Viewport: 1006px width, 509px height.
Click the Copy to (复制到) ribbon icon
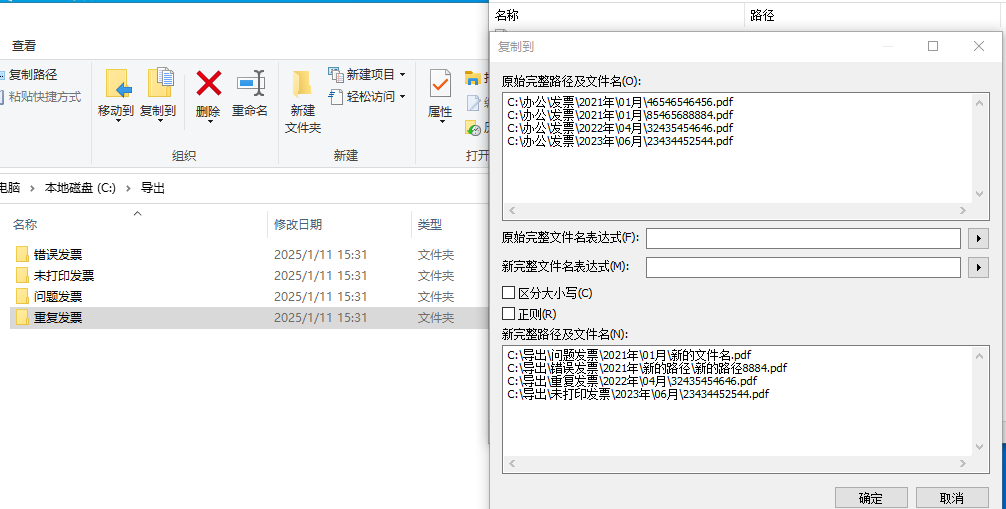pos(160,83)
